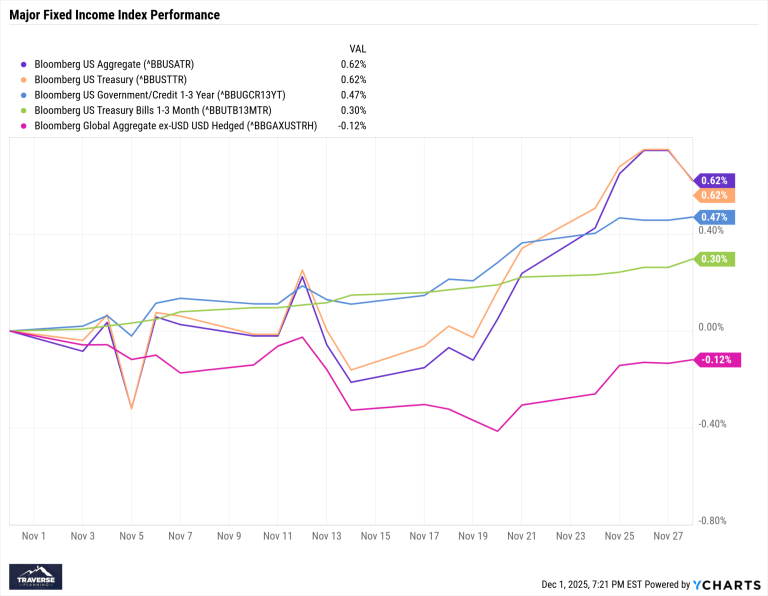This screenshot has width=768, height=596.
Task: Click the orange 0.62% end-value flag
Action: 713,196
